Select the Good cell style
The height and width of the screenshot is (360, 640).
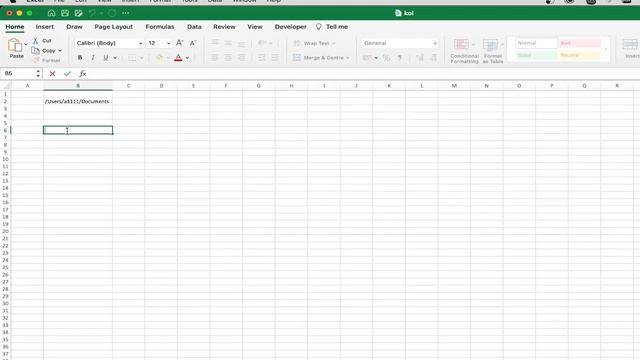point(536,55)
